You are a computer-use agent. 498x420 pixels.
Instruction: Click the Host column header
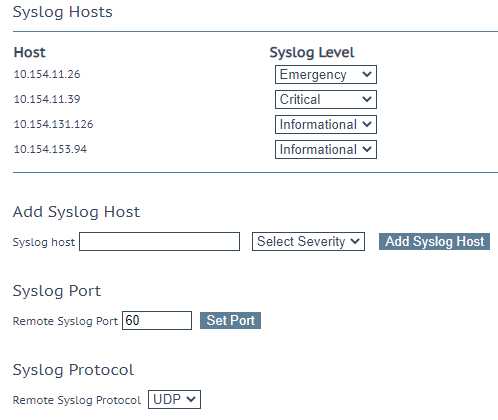(29, 52)
